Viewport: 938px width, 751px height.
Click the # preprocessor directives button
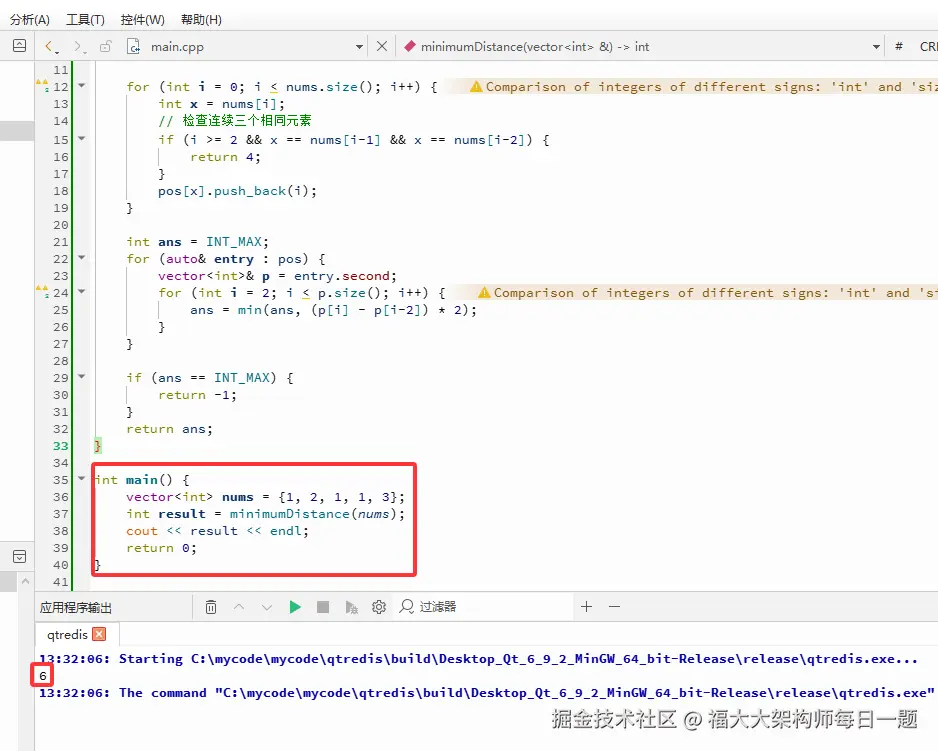click(899, 46)
